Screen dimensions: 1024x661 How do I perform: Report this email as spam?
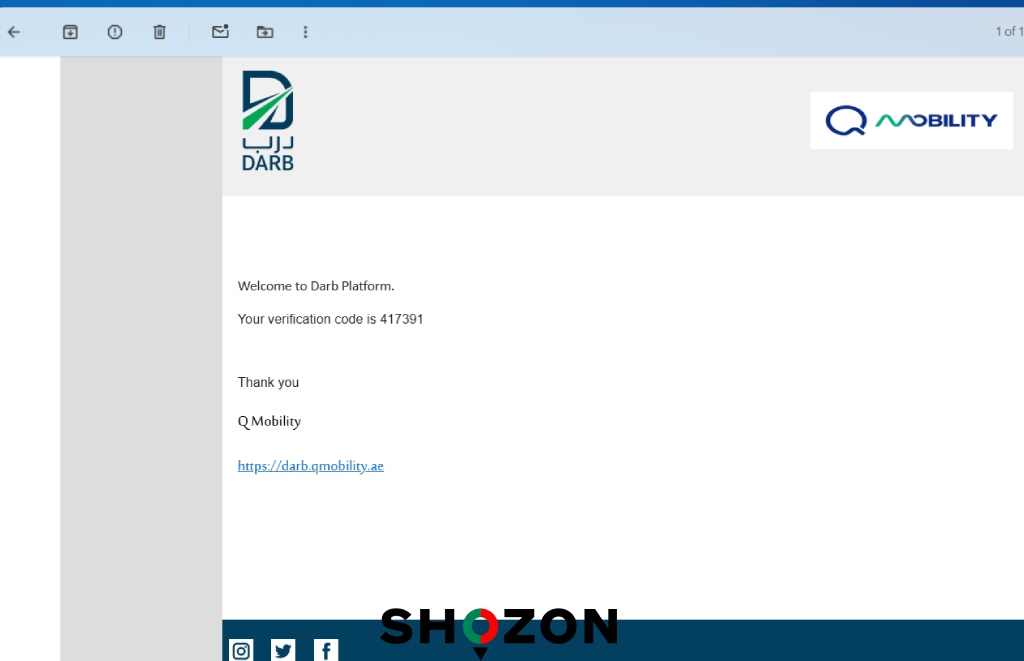[x=115, y=32]
